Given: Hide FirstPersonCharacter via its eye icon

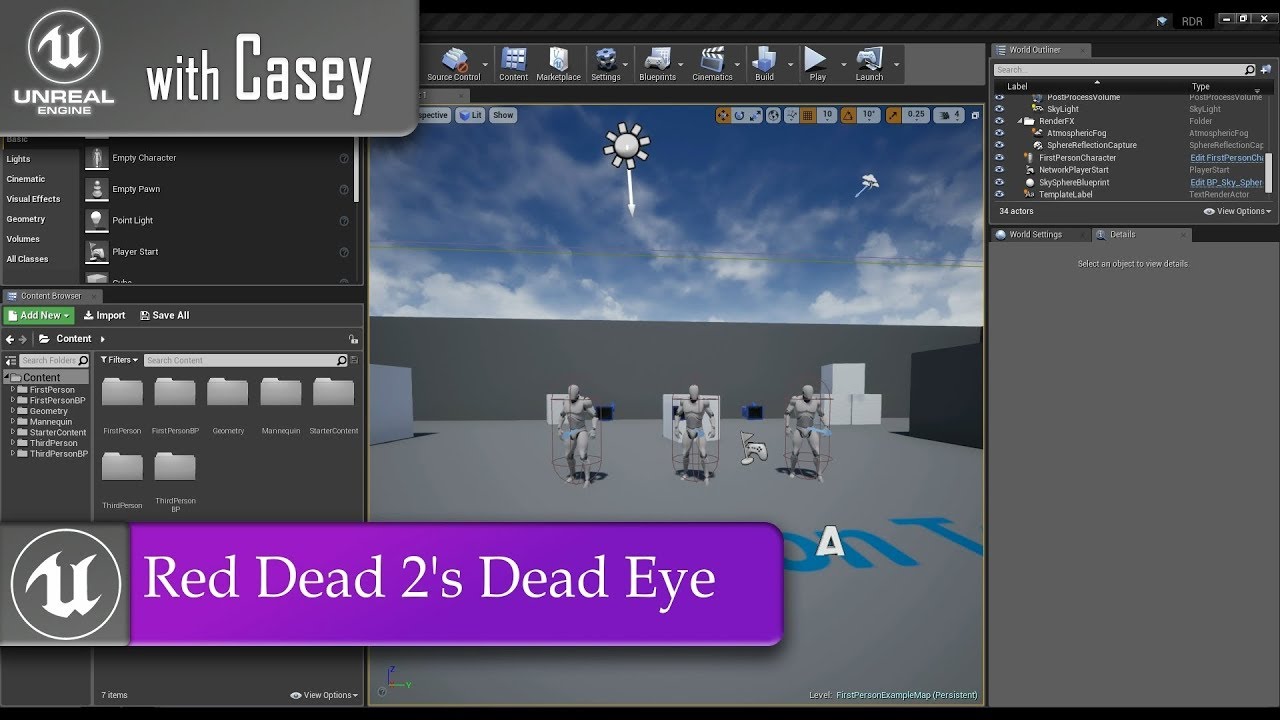Looking at the screenshot, I should coord(999,158).
